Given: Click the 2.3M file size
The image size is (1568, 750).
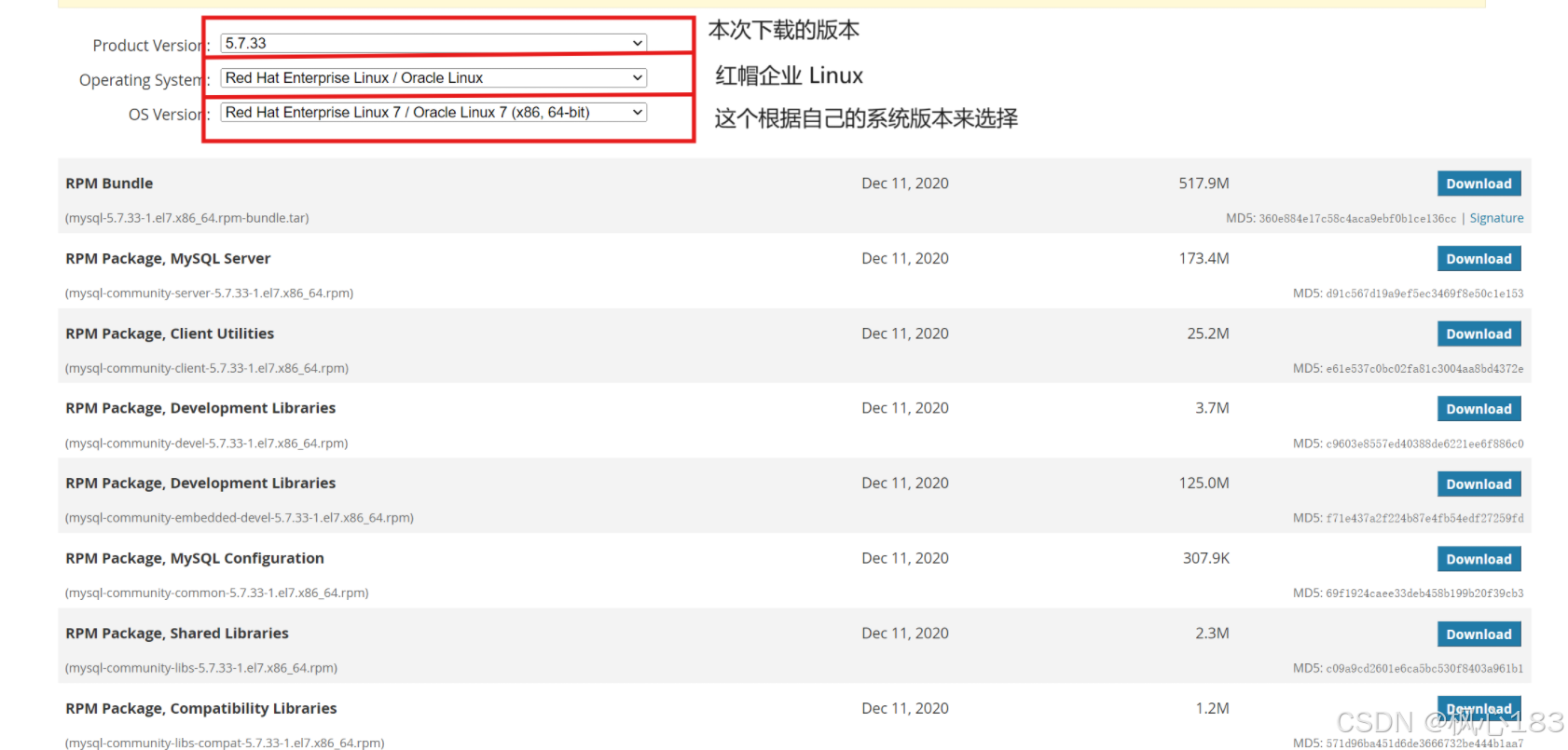Looking at the screenshot, I should (x=1212, y=633).
